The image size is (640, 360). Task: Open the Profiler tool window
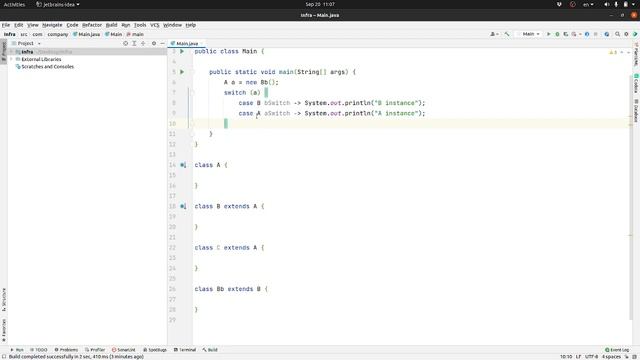[x=95, y=350]
